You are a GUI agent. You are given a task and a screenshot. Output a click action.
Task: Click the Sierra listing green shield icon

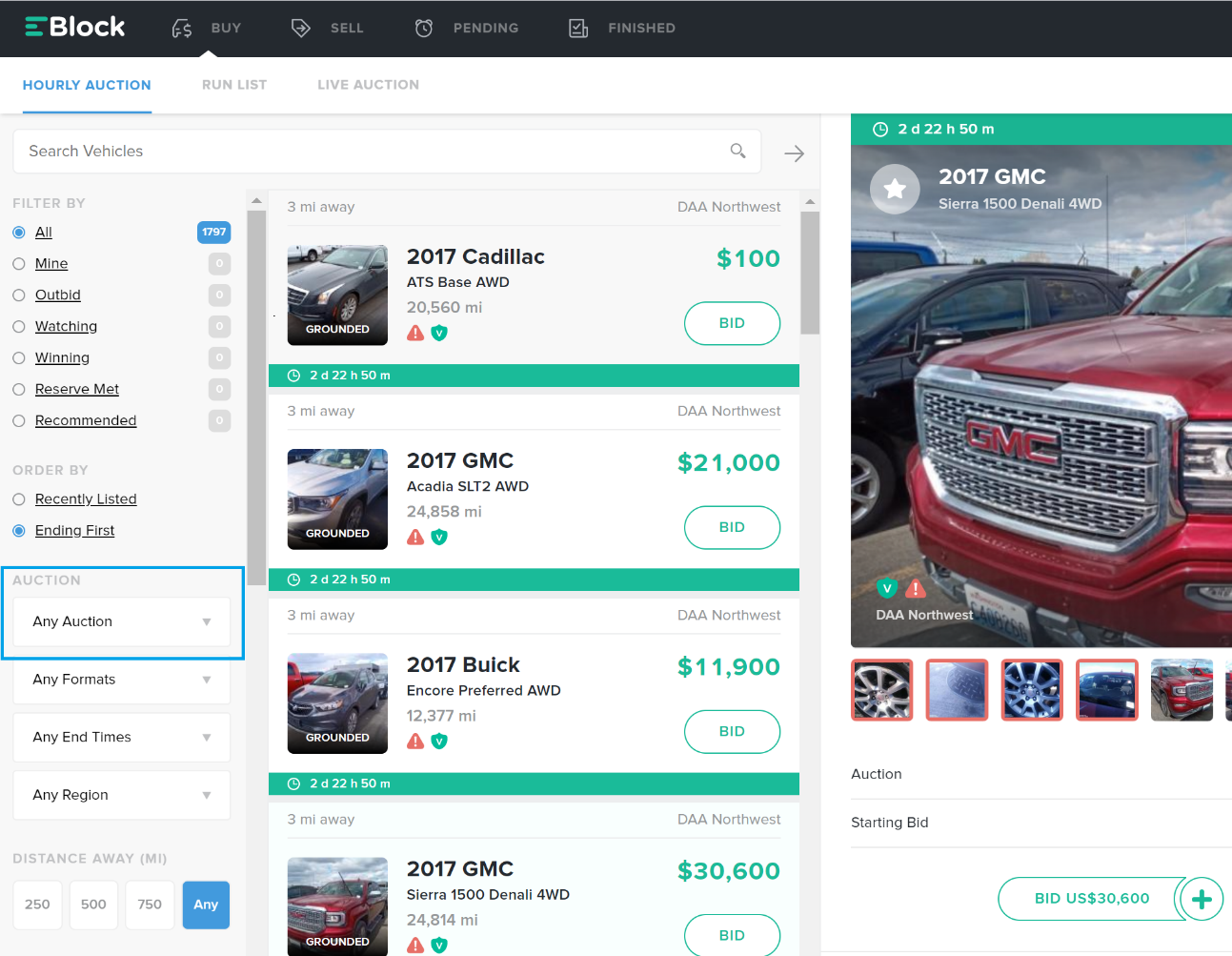(439, 945)
